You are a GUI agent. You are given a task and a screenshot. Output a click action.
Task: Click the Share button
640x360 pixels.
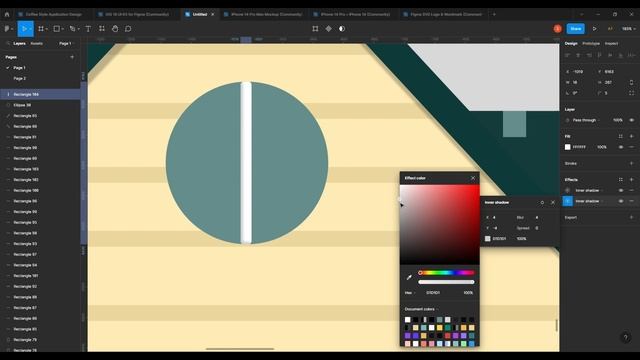pyautogui.click(x=576, y=29)
